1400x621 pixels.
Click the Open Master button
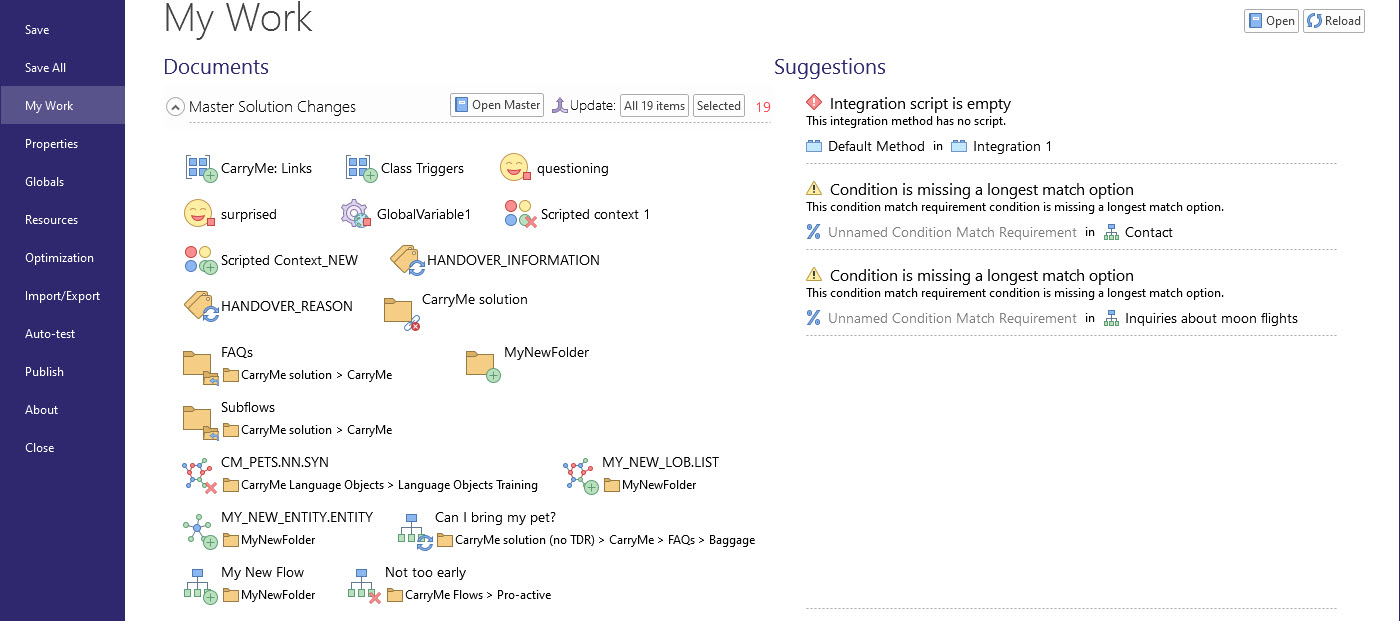(497, 104)
